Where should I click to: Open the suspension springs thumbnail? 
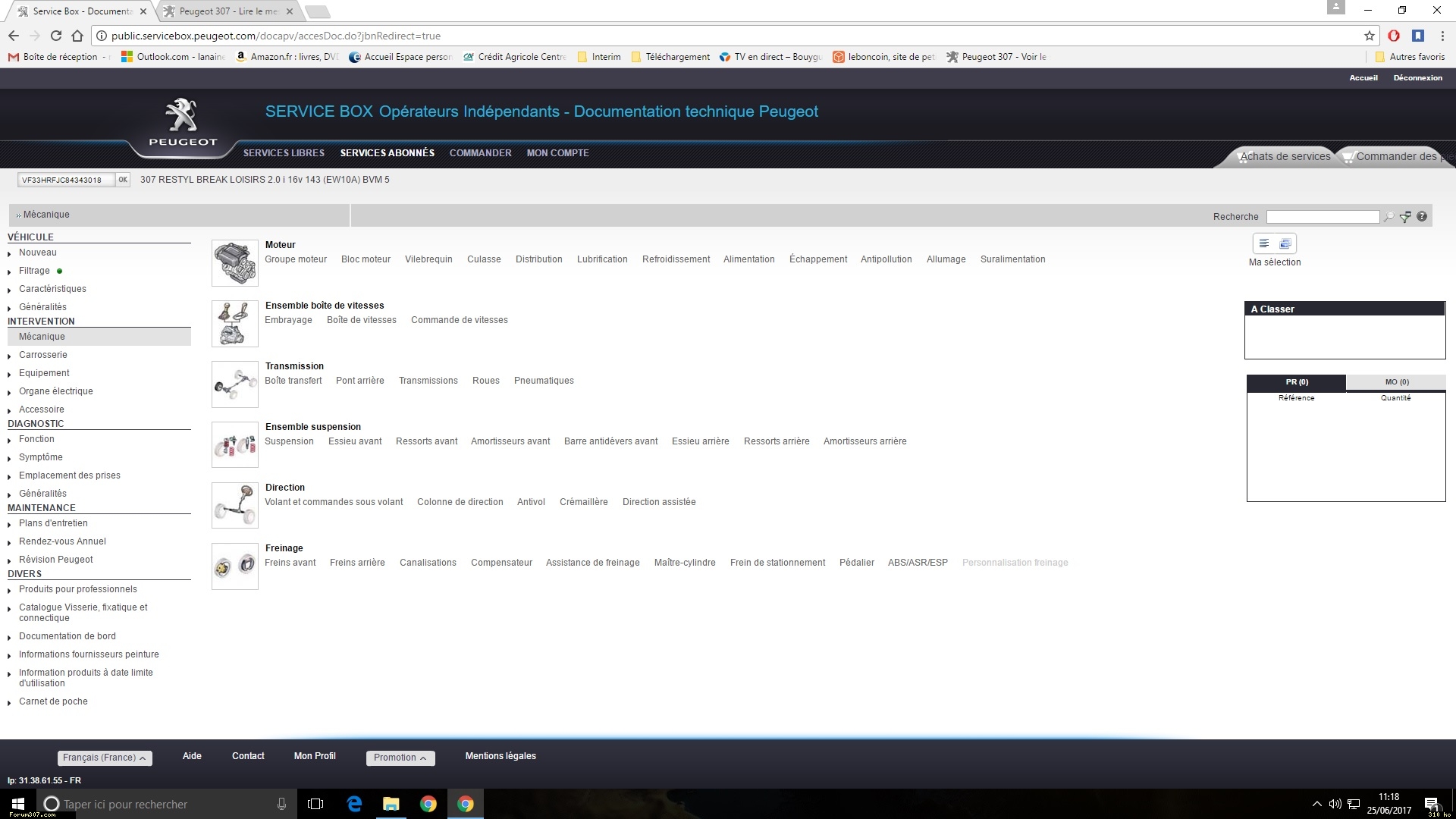click(x=235, y=445)
